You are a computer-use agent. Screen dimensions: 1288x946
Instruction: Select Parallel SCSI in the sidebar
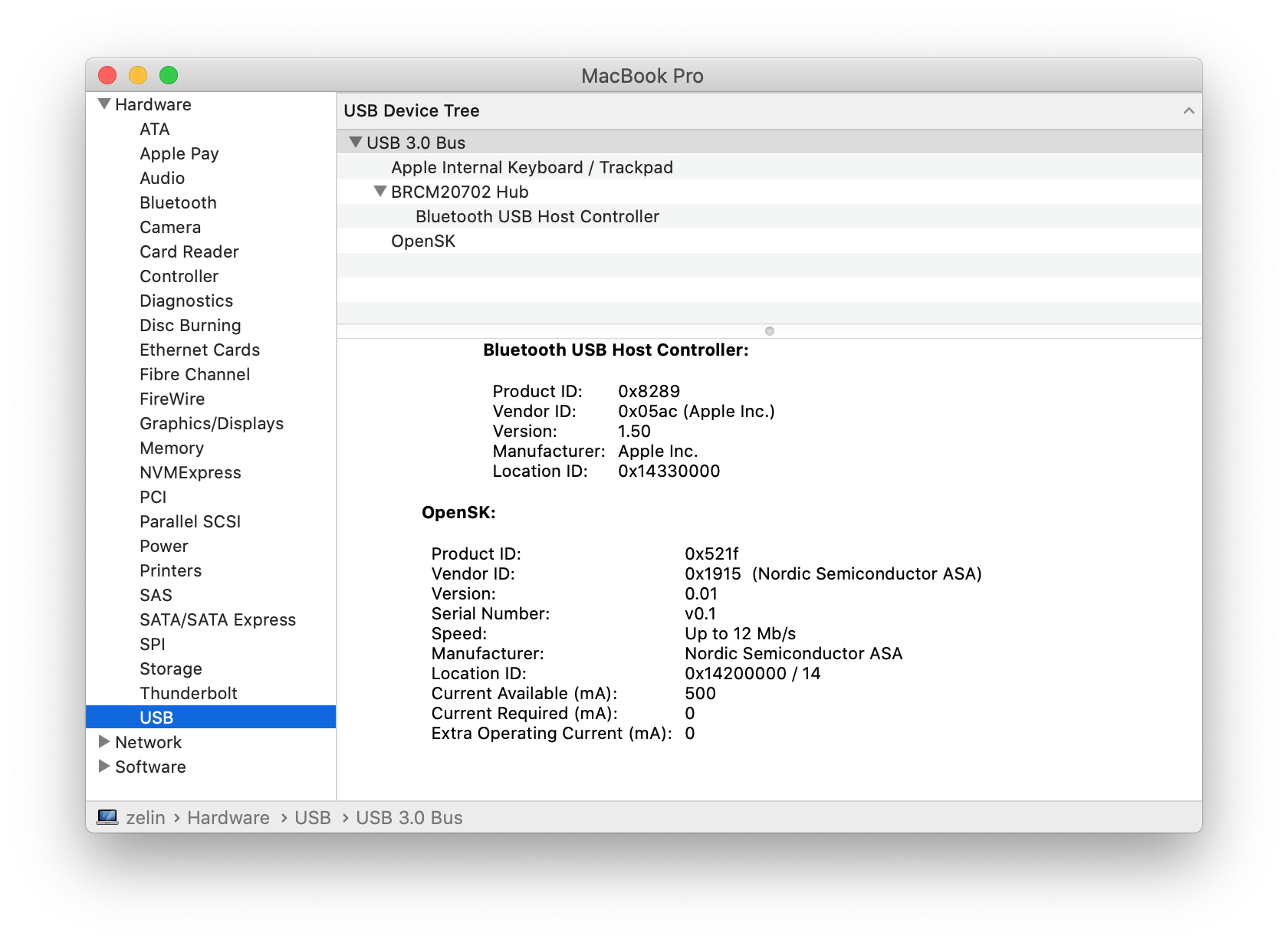click(190, 521)
